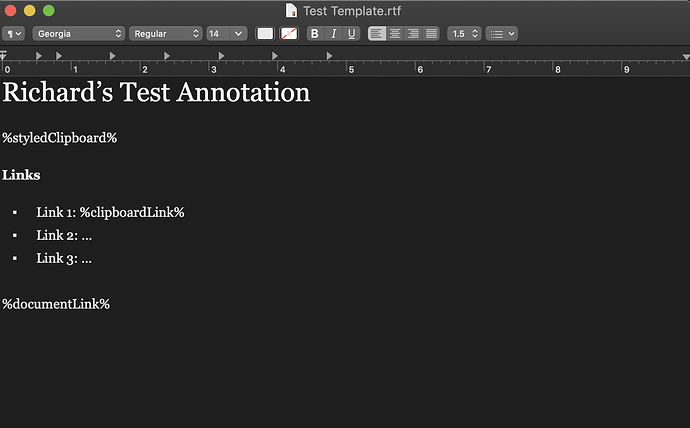Toggle bold formatting
Viewport: 690px width, 428px height.
pyautogui.click(x=315, y=33)
